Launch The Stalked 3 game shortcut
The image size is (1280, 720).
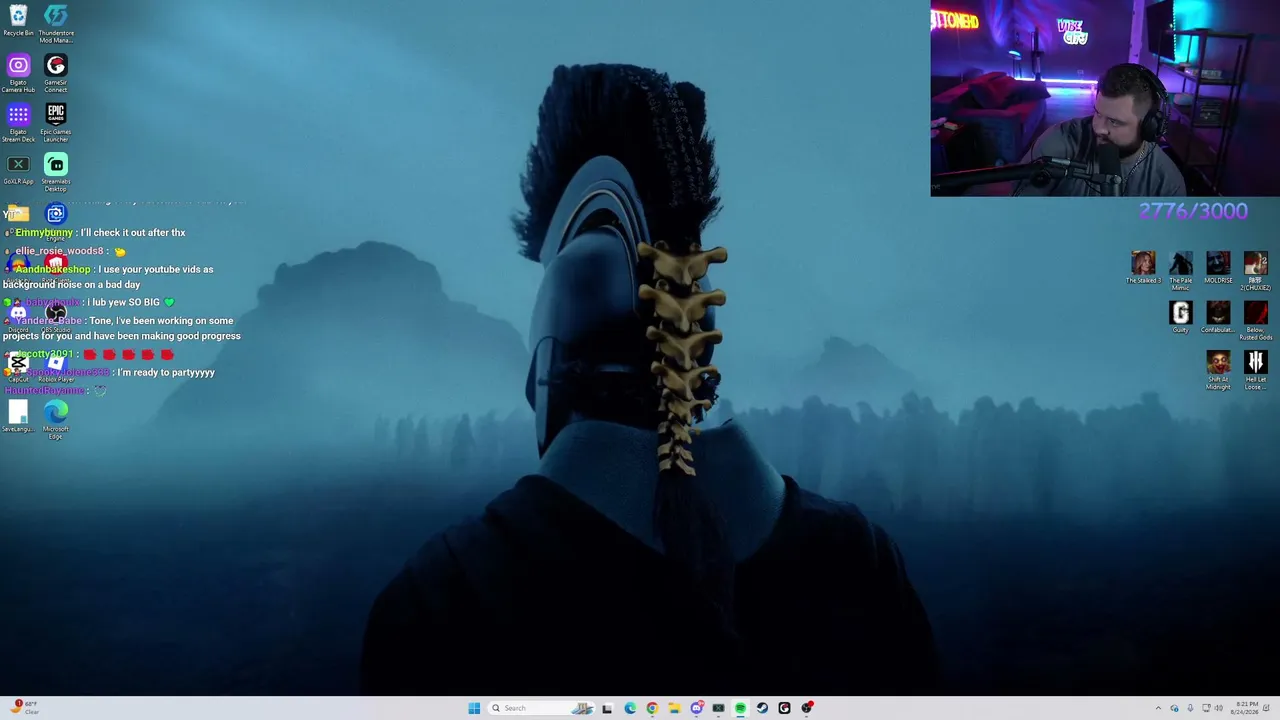[x=1143, y=268]
